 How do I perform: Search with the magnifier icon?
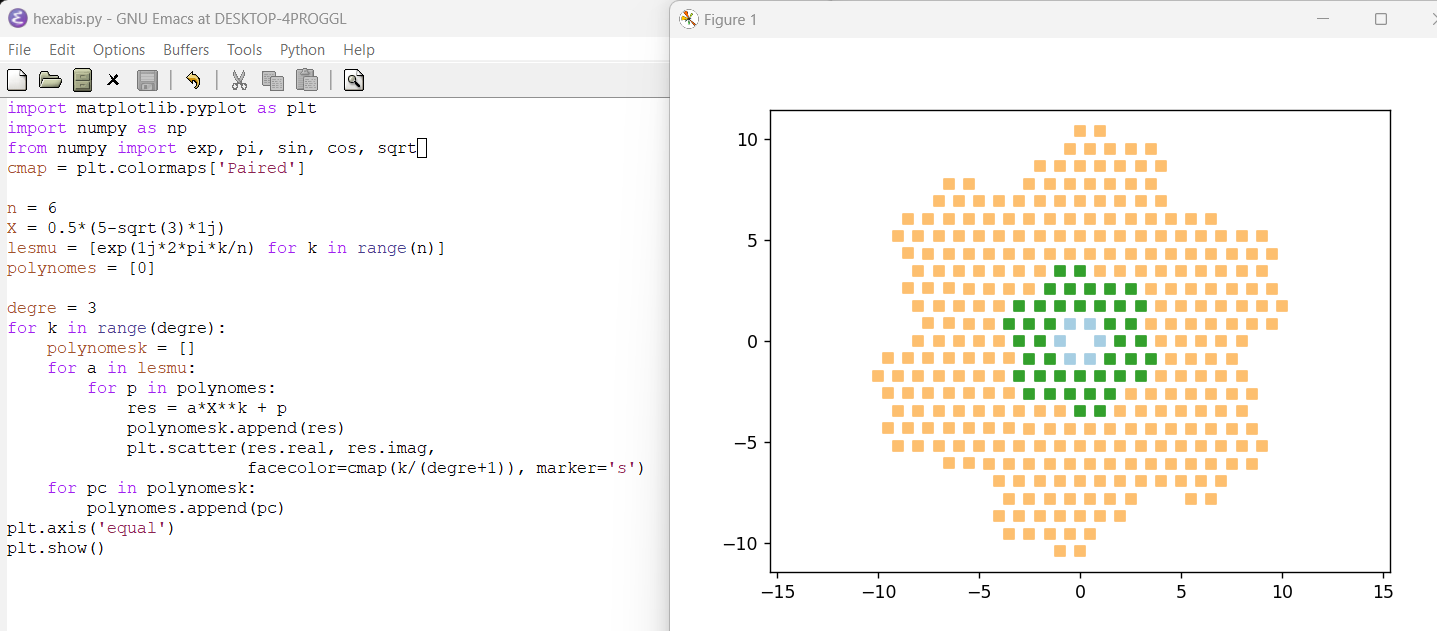(x=353, y=80)
